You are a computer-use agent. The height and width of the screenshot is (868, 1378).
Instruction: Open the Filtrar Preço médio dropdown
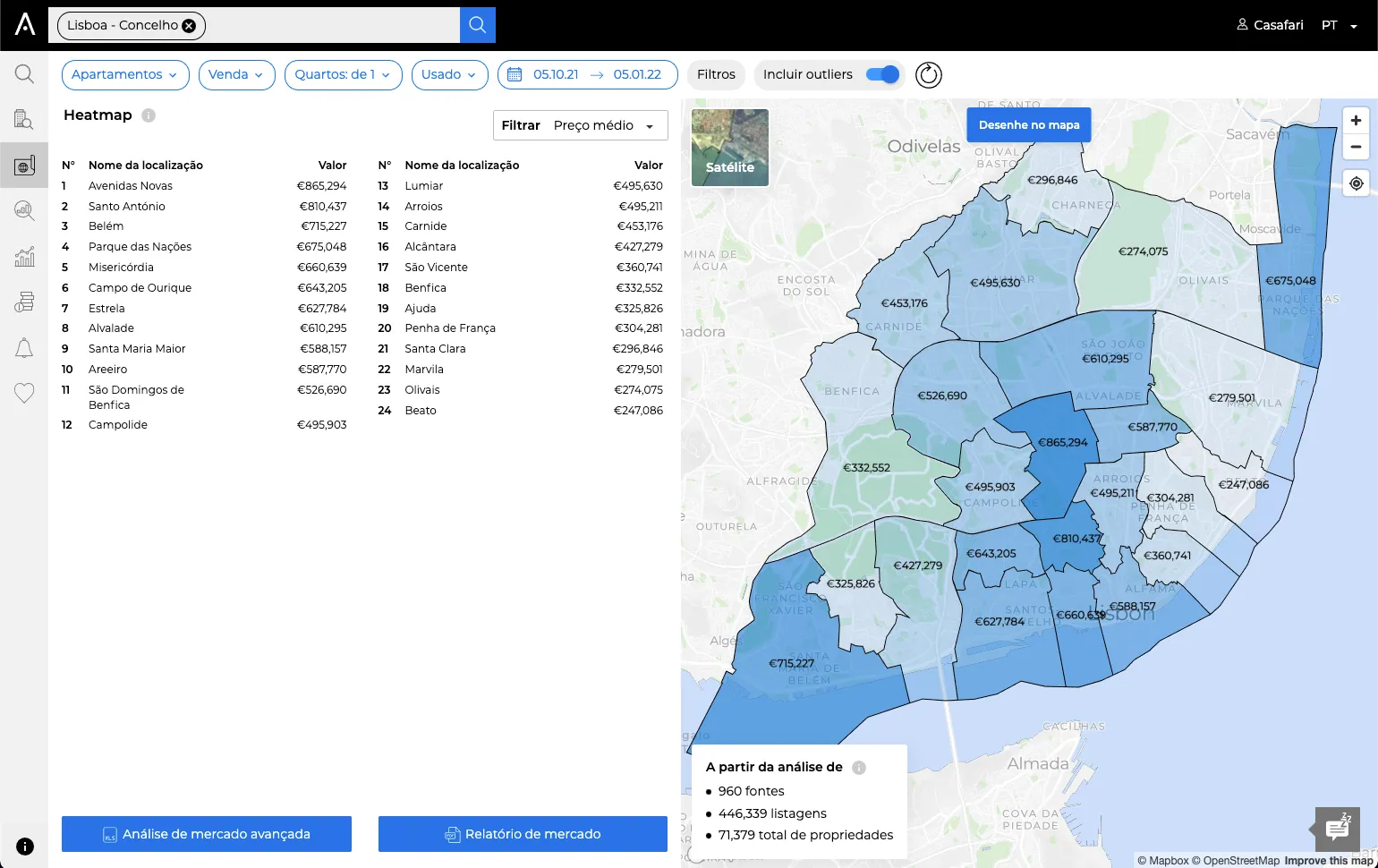(x=581, y=125)
